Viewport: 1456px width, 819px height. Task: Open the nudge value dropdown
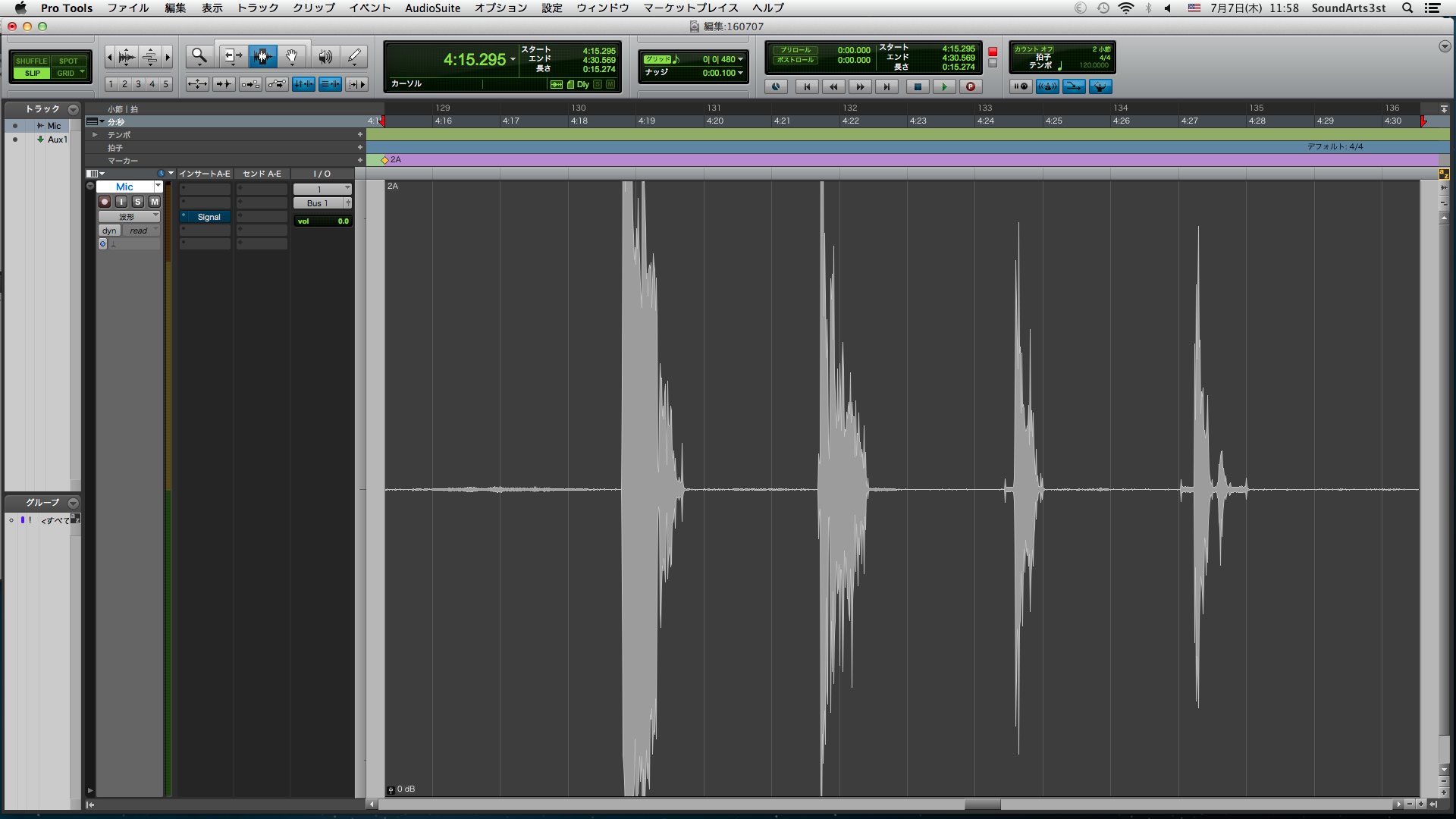[x=740, y=73]
